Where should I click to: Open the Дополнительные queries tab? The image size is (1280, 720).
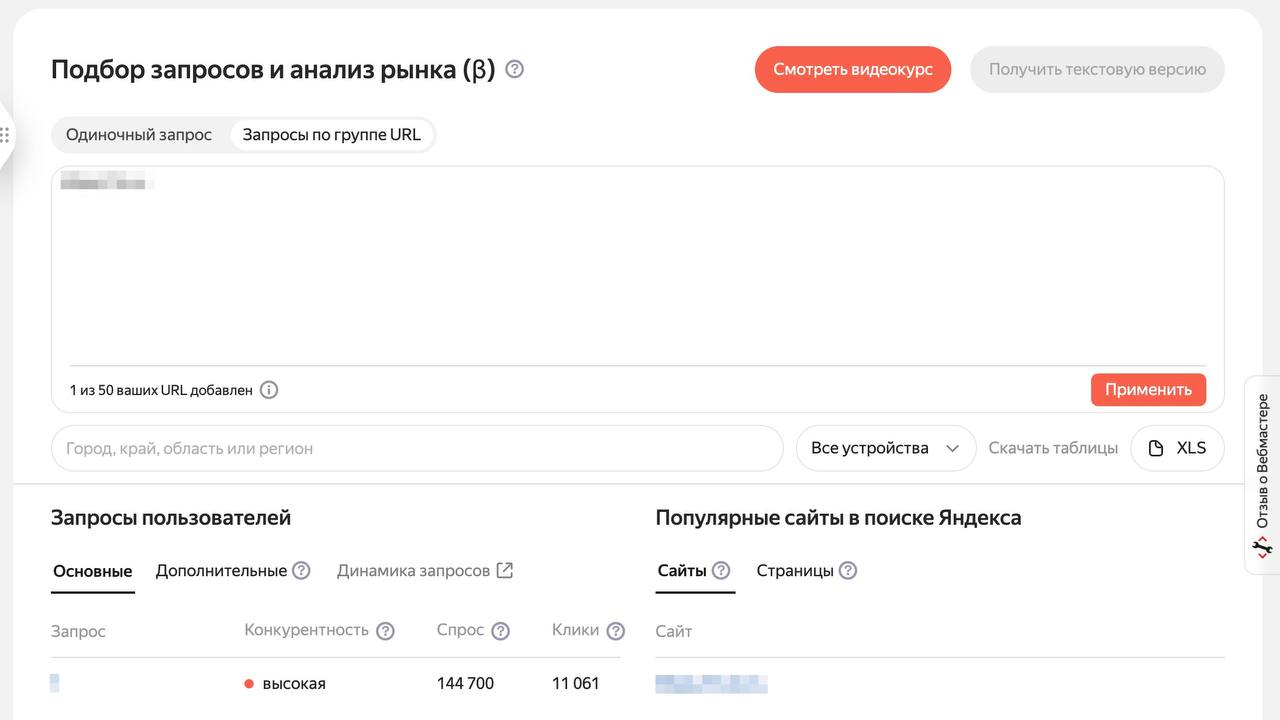click(221, 571)
